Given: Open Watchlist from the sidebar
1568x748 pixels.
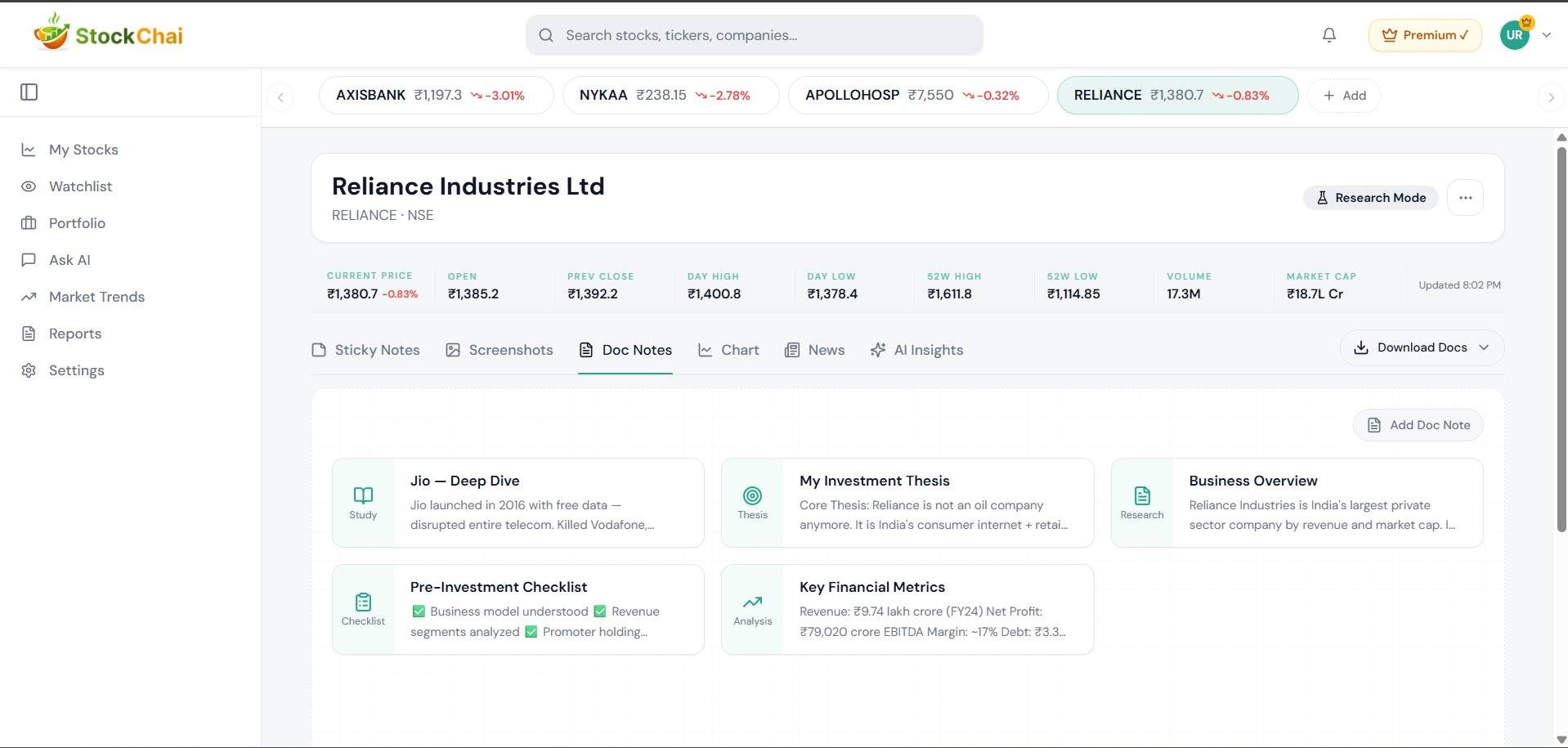Looking at the screenshot, I should pos(79,186).
